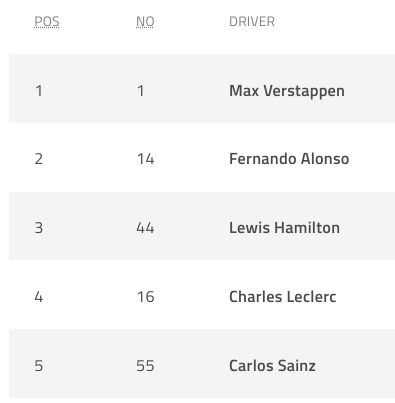Click car number 1 in Verstappen row
The image size is (395, 403).
141,91
